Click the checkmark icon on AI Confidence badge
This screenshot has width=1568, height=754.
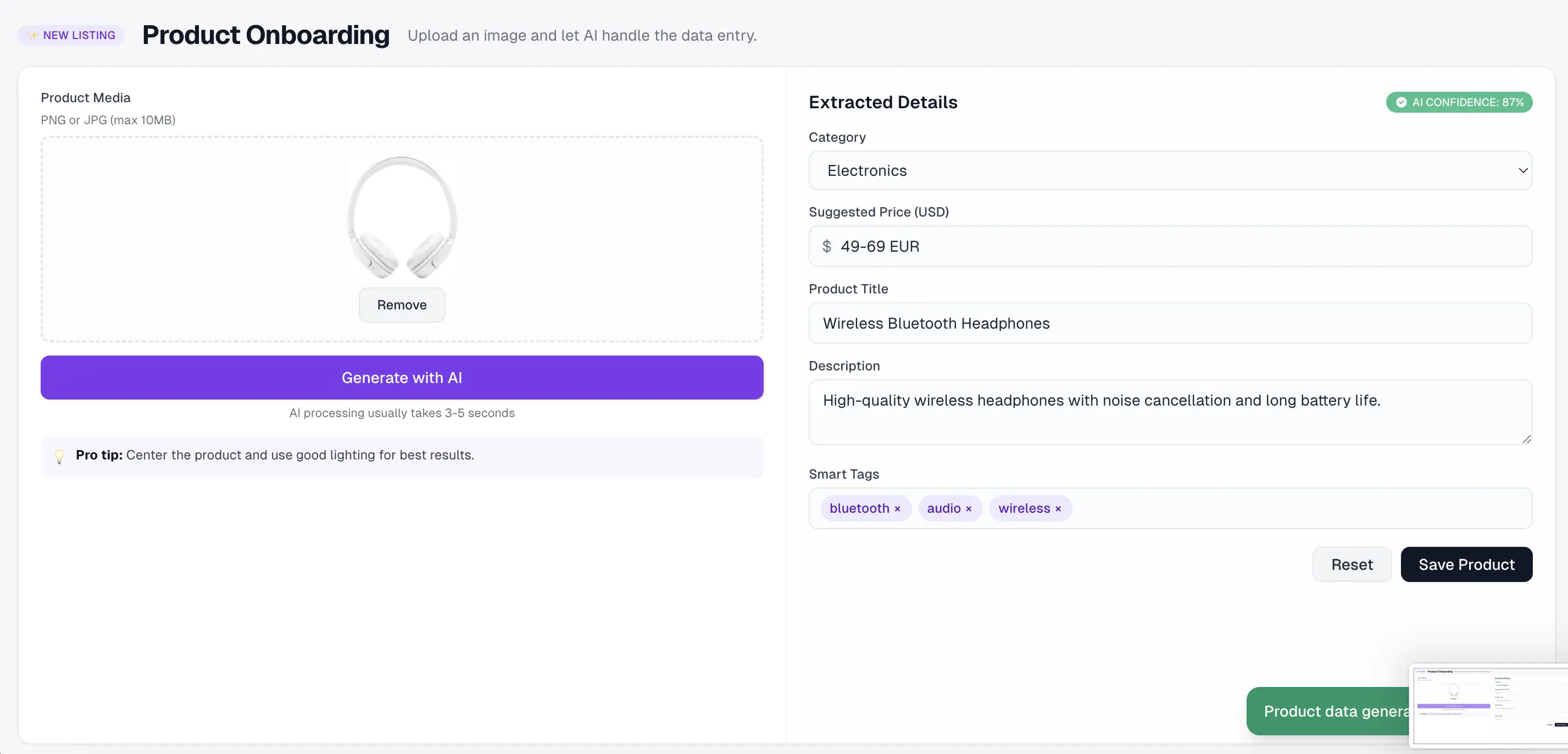[1401, 102]
